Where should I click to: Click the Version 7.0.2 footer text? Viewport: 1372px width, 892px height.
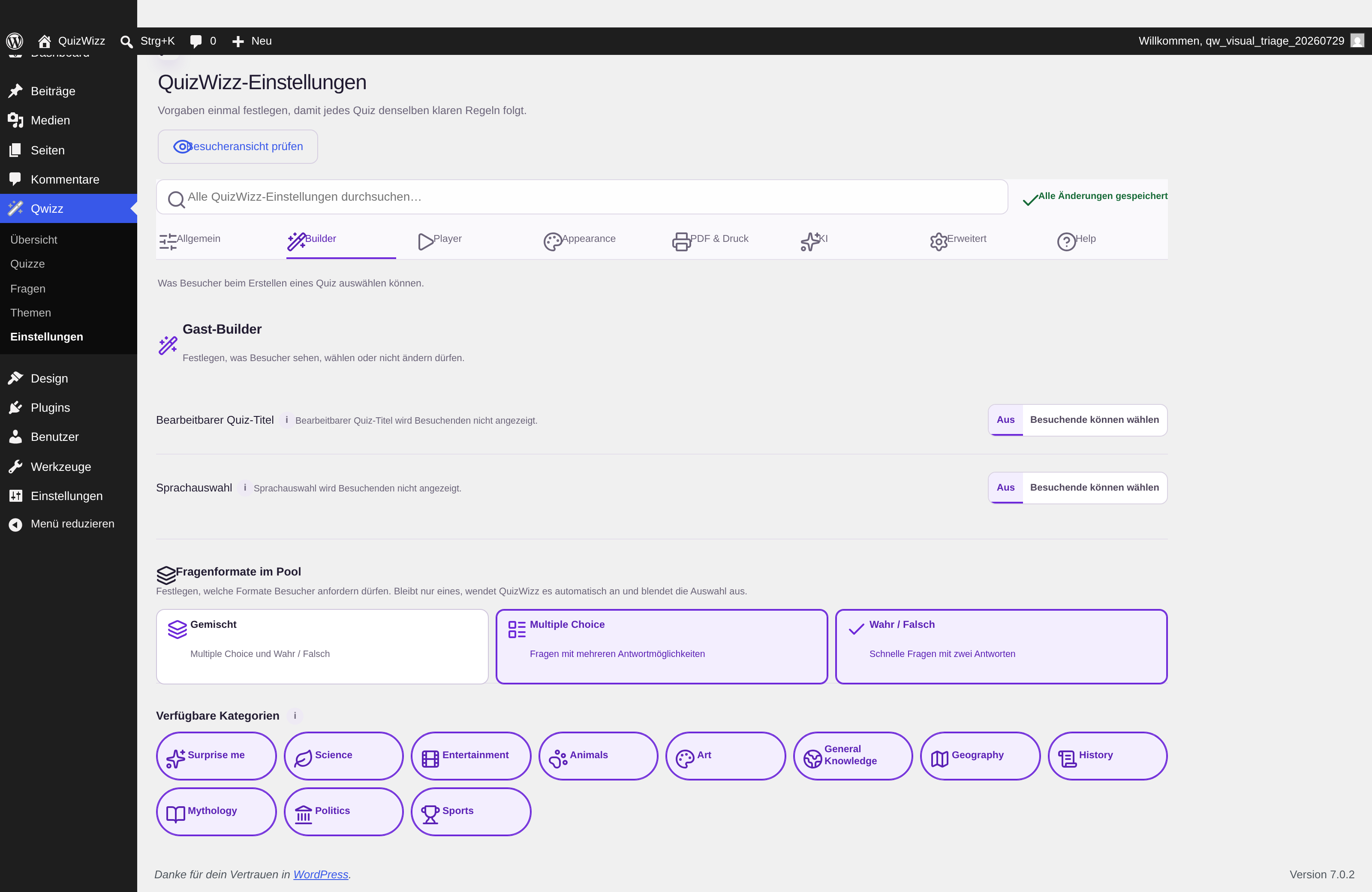[x=1322, y=874]
